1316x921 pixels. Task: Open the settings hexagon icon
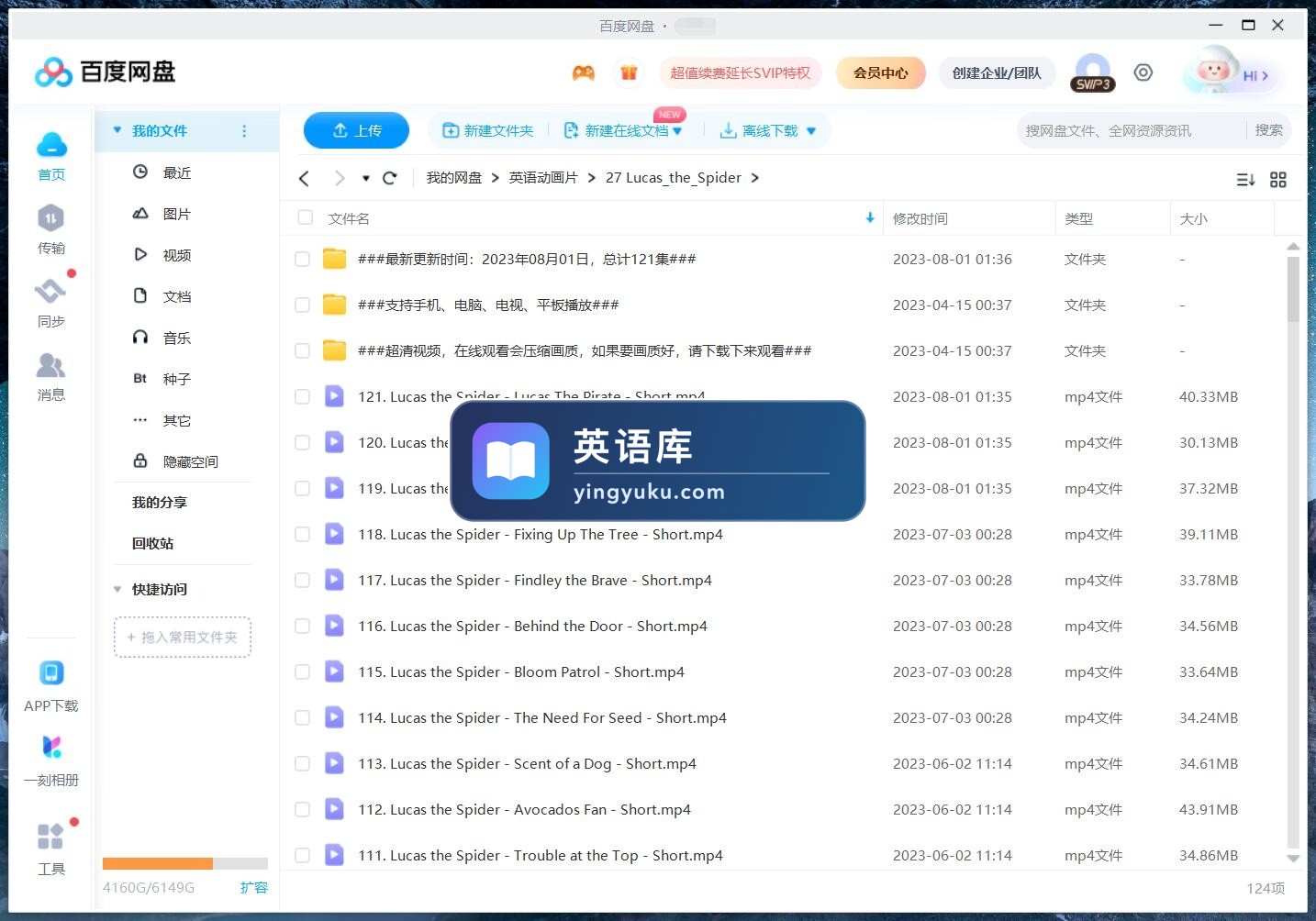pyautogui.click(x=1143, y=72)
